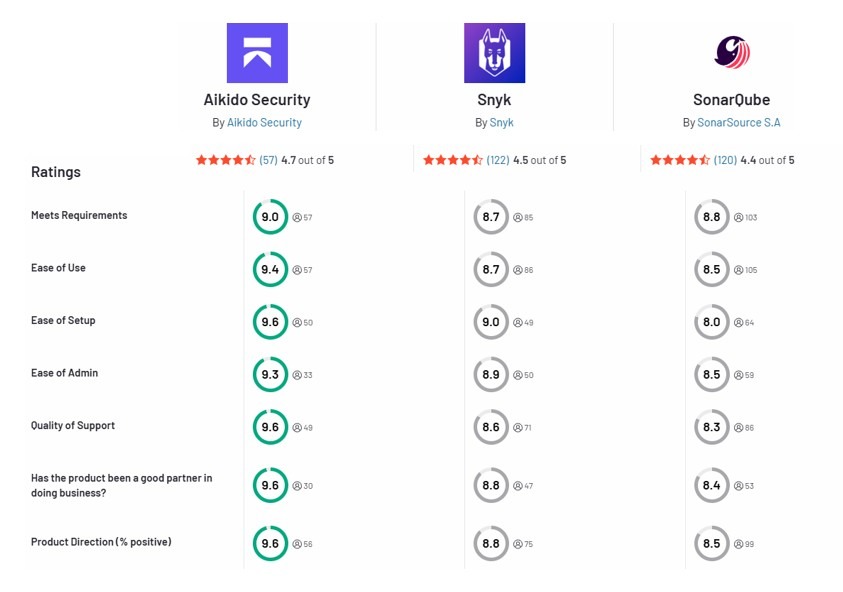Select SonarQube's 8.0 Ease of Setup circle

711,322
